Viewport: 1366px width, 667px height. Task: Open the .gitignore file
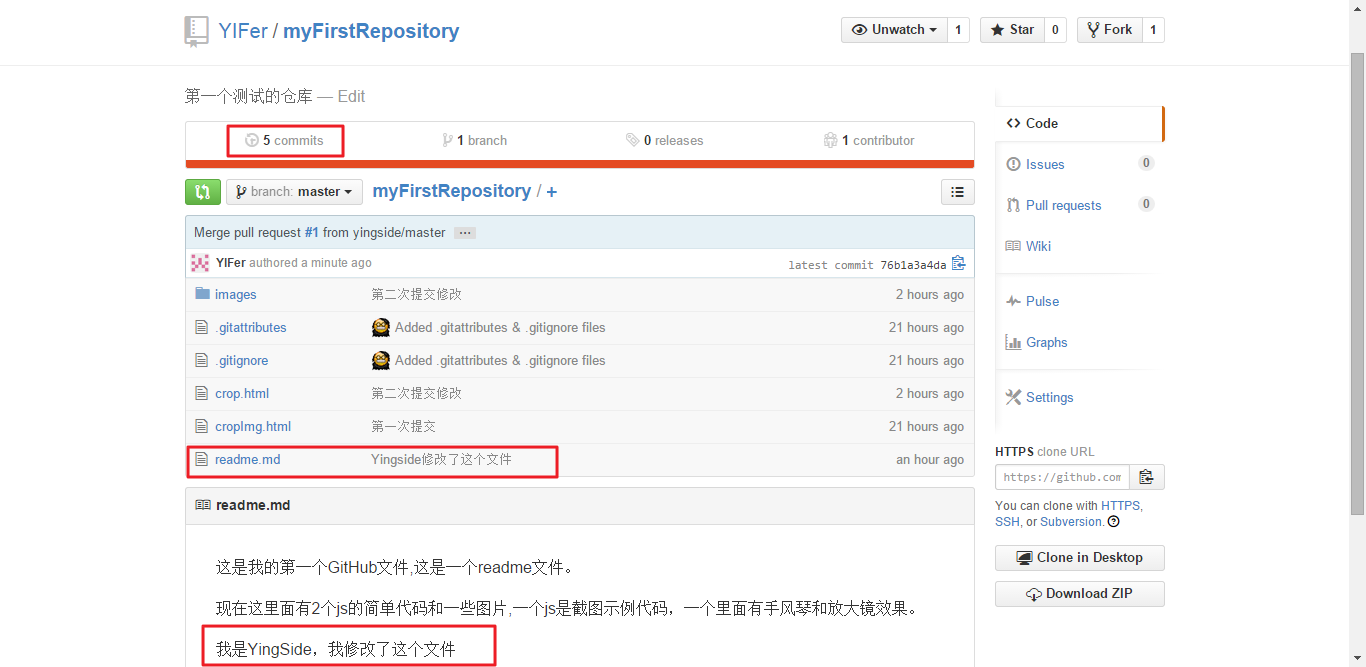click(x=242, y=360)
